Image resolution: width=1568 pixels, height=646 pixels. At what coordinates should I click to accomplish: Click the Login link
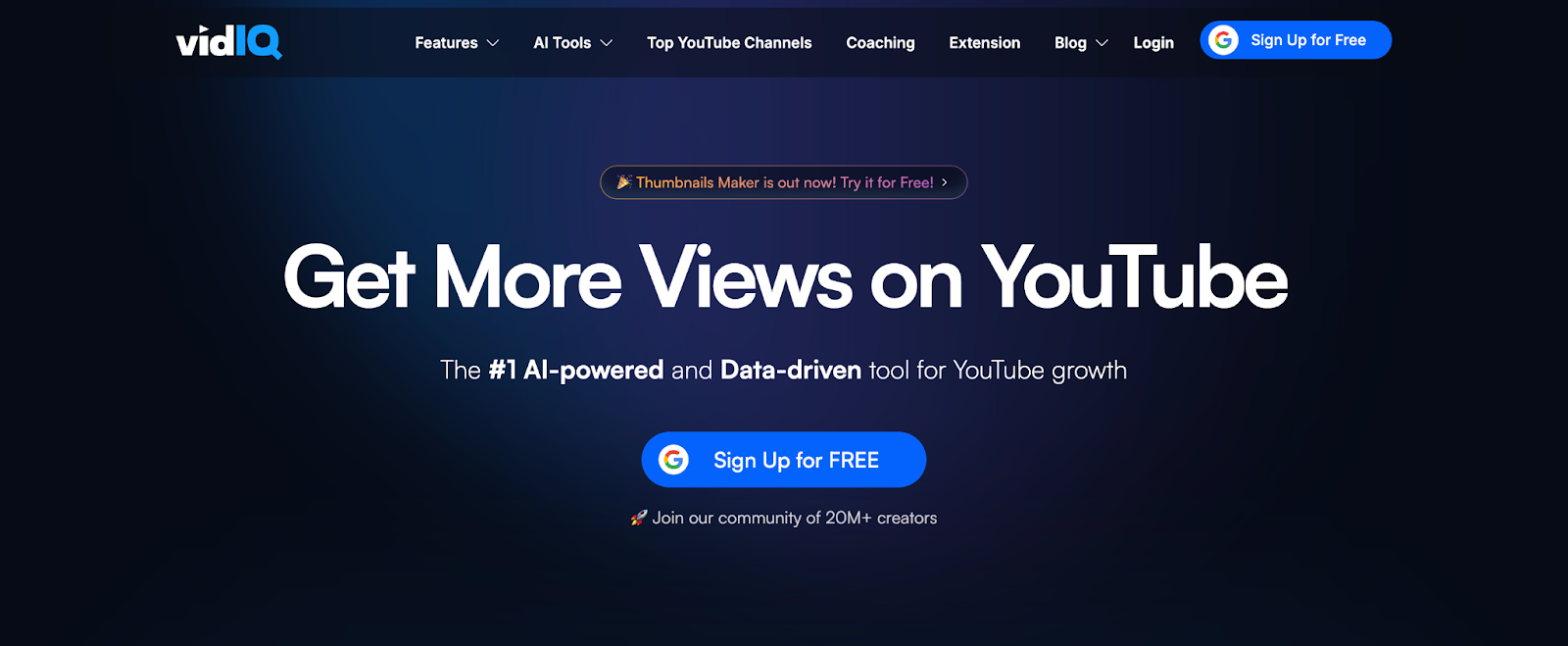1153,43
